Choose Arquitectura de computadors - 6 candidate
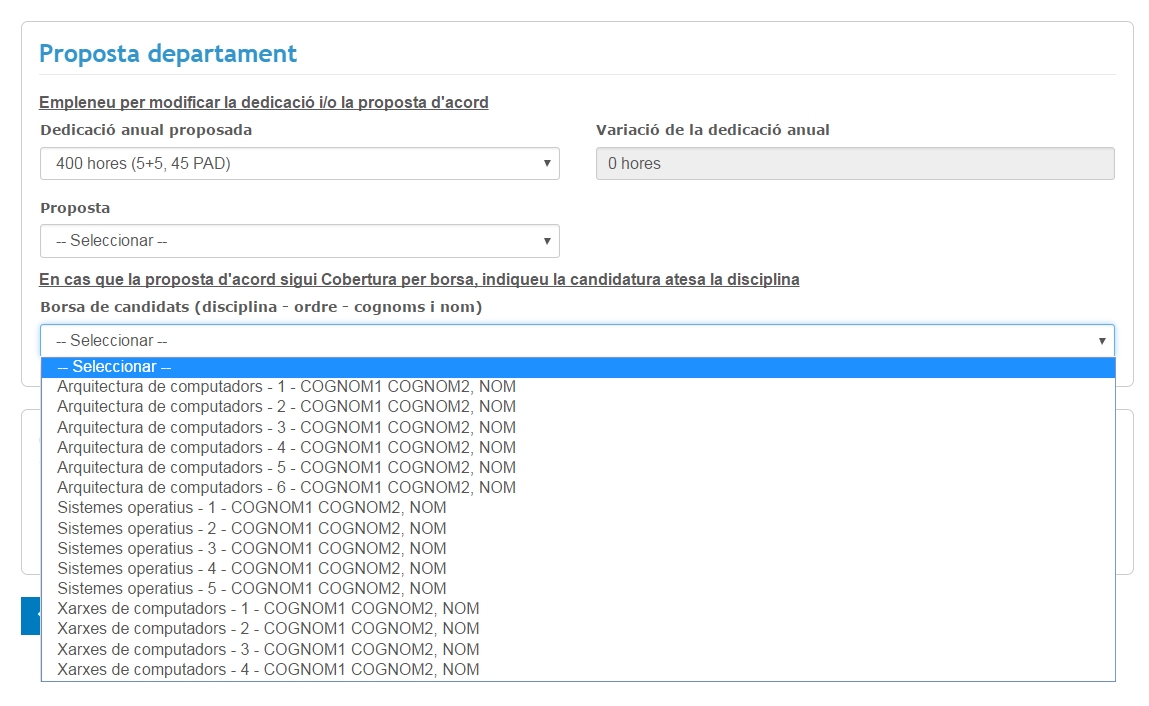The width and height of the screenshot is (1149, 706). (287, 488)
